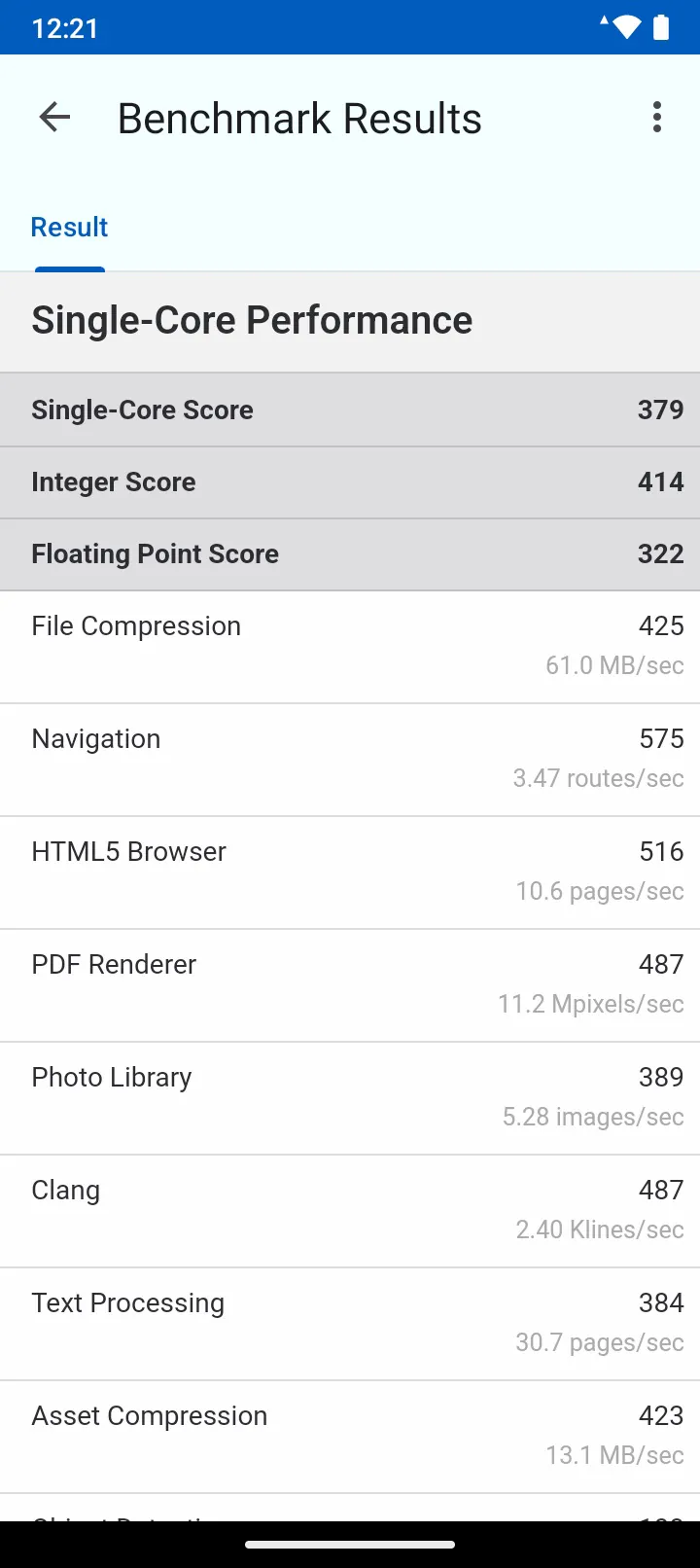Viewport: 700px width, 1568px height.
Task: Select the Single-Core Score row
Action: [x=350, y=410]
